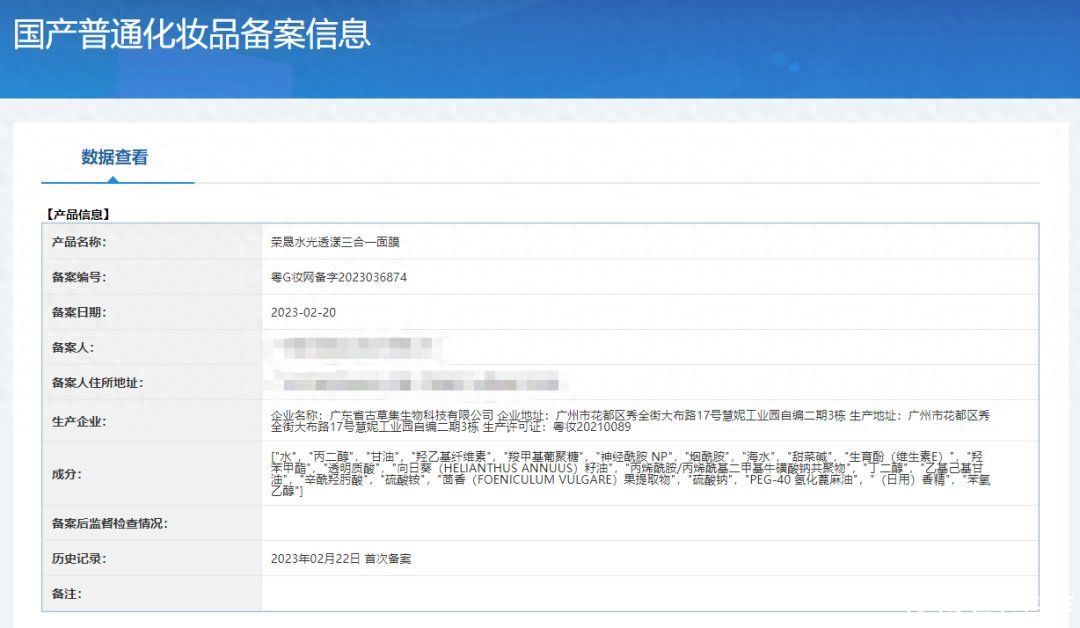Click the 备案日期 label

click(x=79, y=312)
